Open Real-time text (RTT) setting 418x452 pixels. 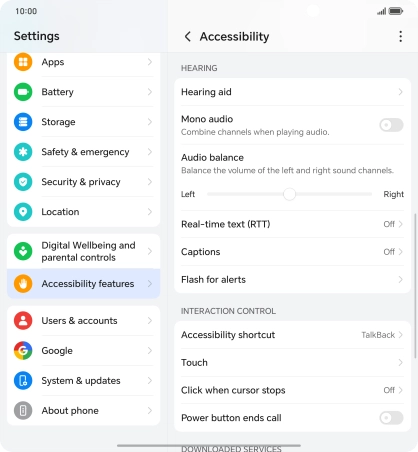pos(292,224)
